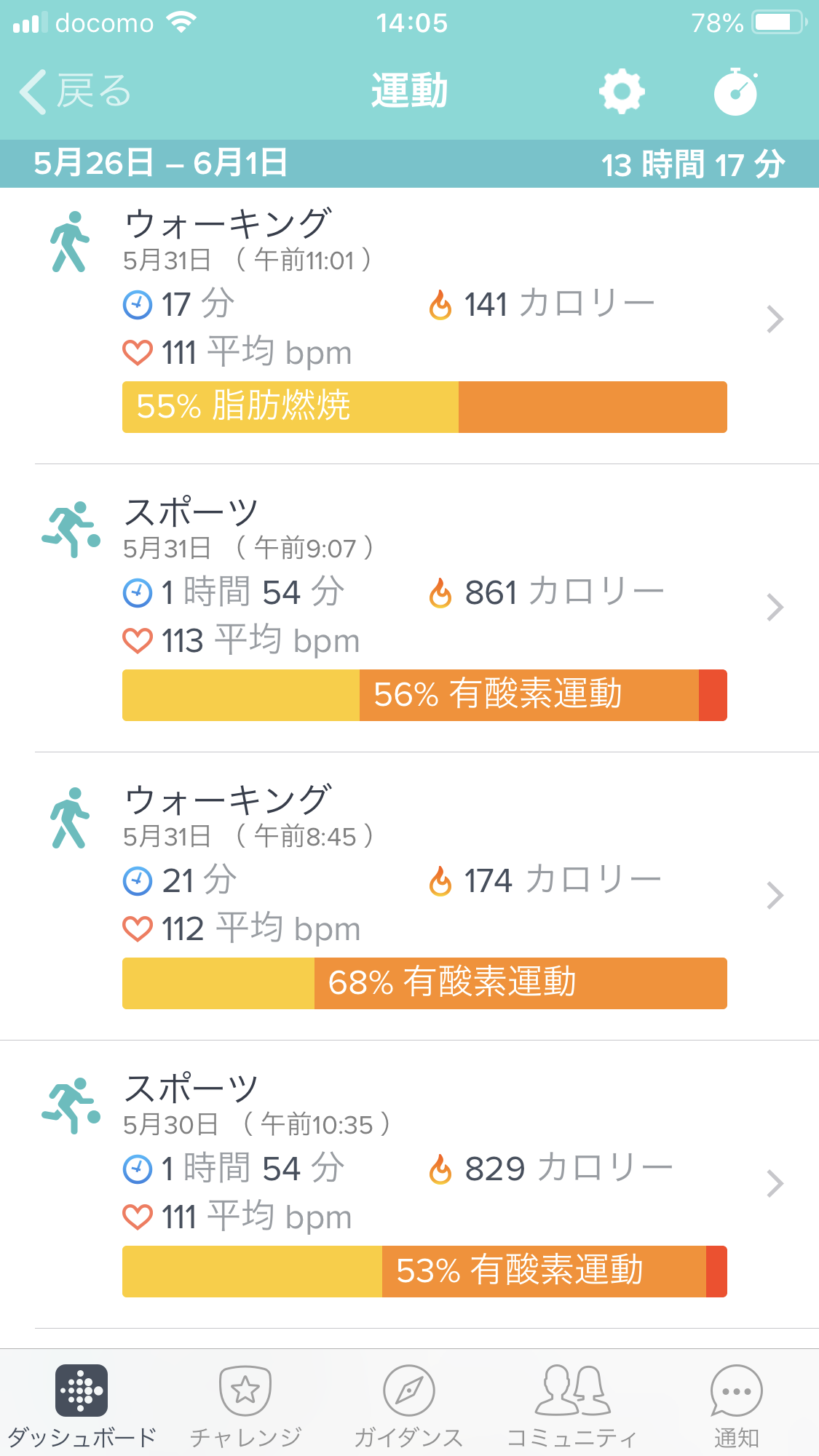819x1456 pixels.
Task: Tap the heart icon beside 112 平均 bpm
Action: pyautogui.click(x=138, y=929)
